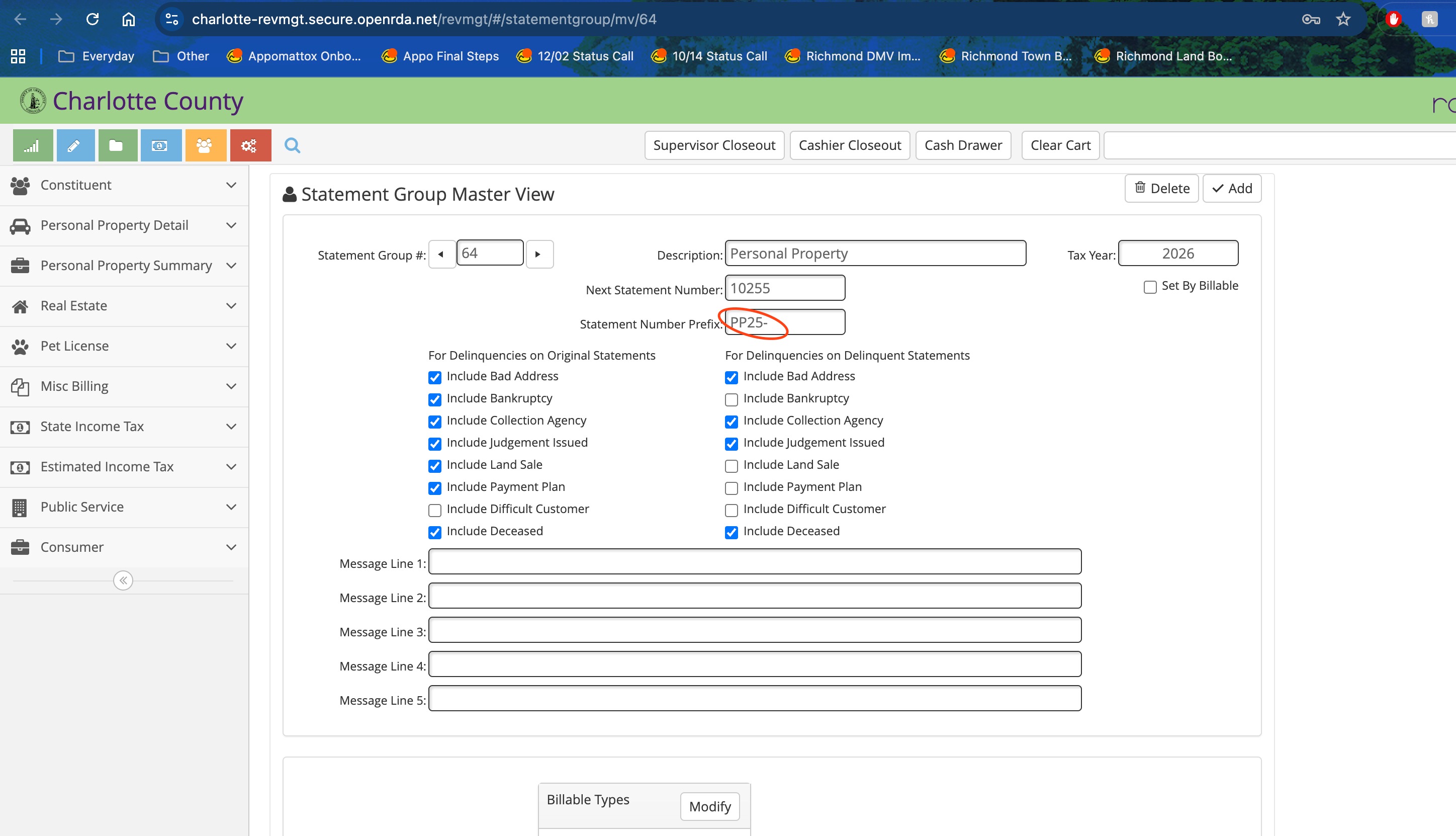1456x836 pixels.
Task: Open the red gears settings icon
Action: click(x=250, y=146)
